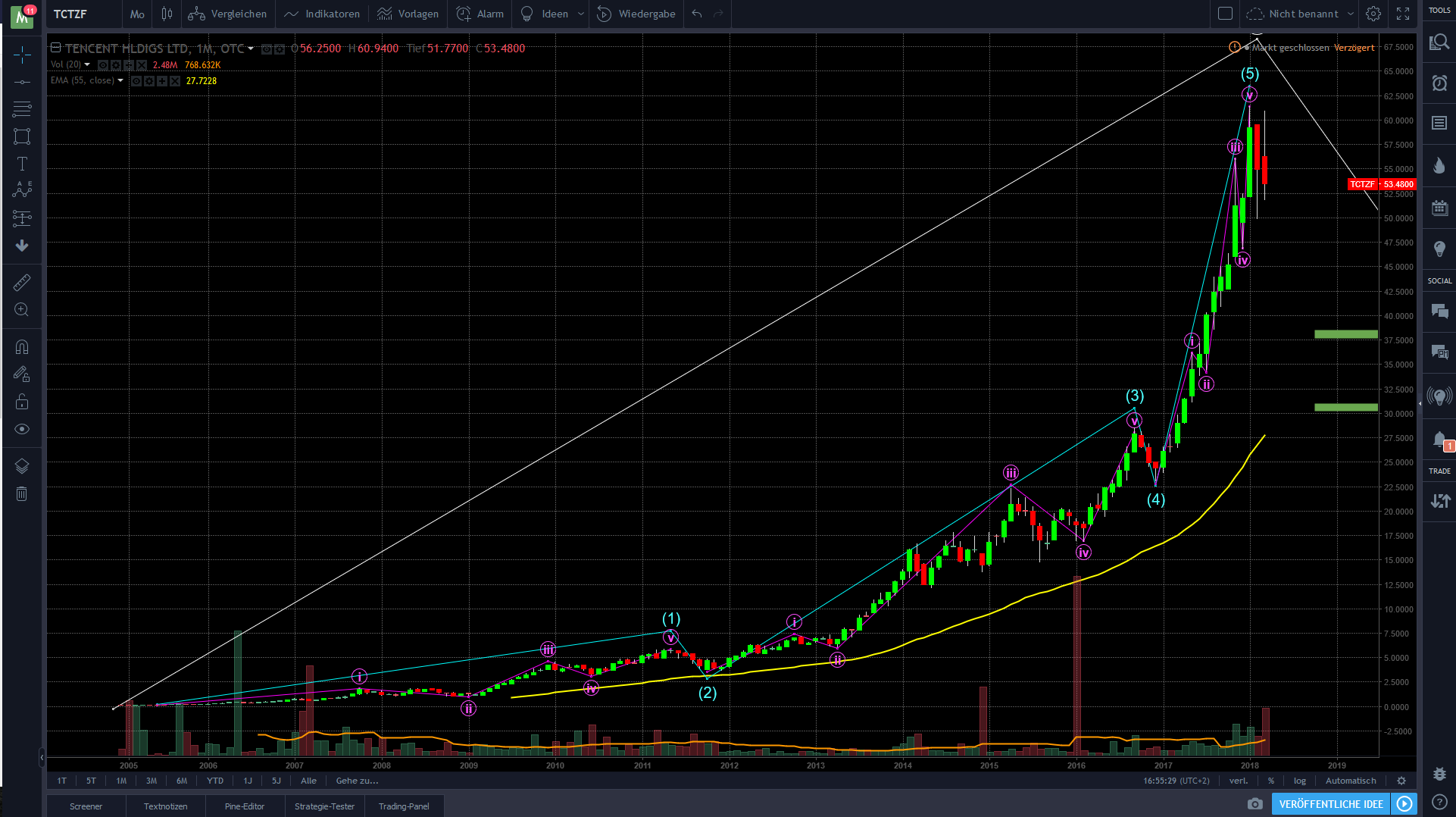Click the Vergleichen button
Viewport: 1456px width, 817px height.
click(x=227, y=14)
